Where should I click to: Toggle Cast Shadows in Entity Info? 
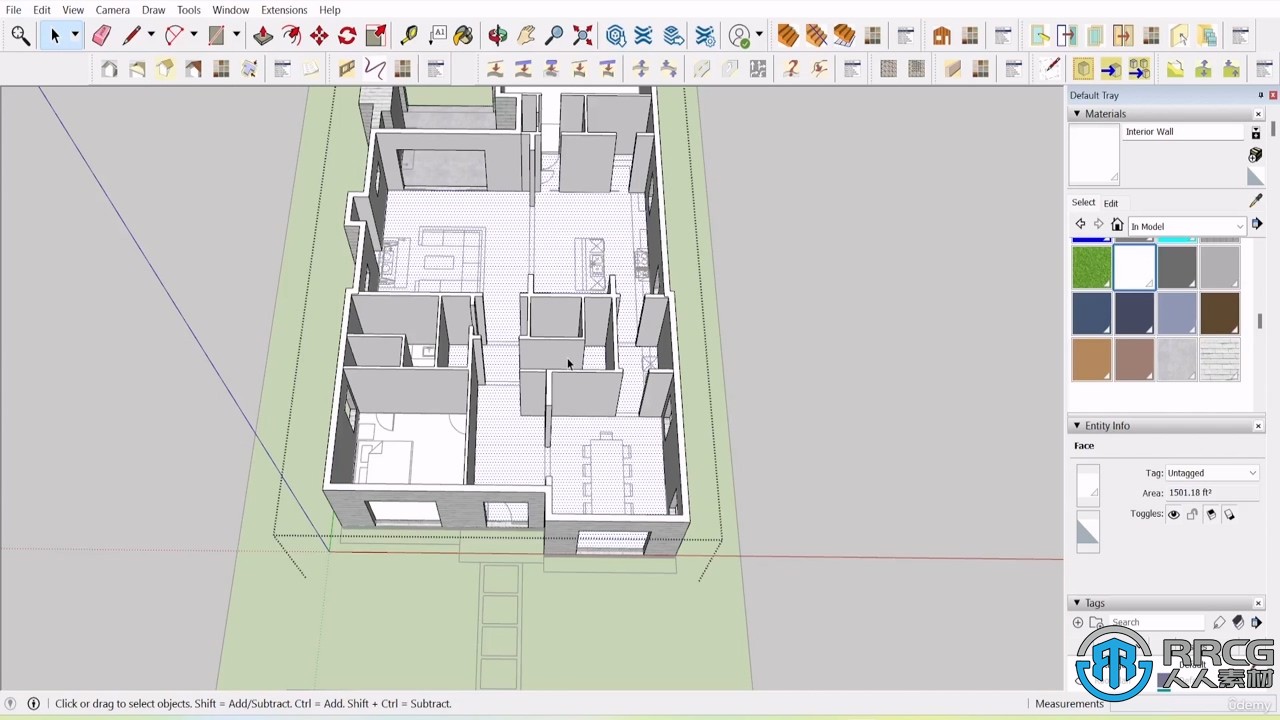(x=1229, y=515)
